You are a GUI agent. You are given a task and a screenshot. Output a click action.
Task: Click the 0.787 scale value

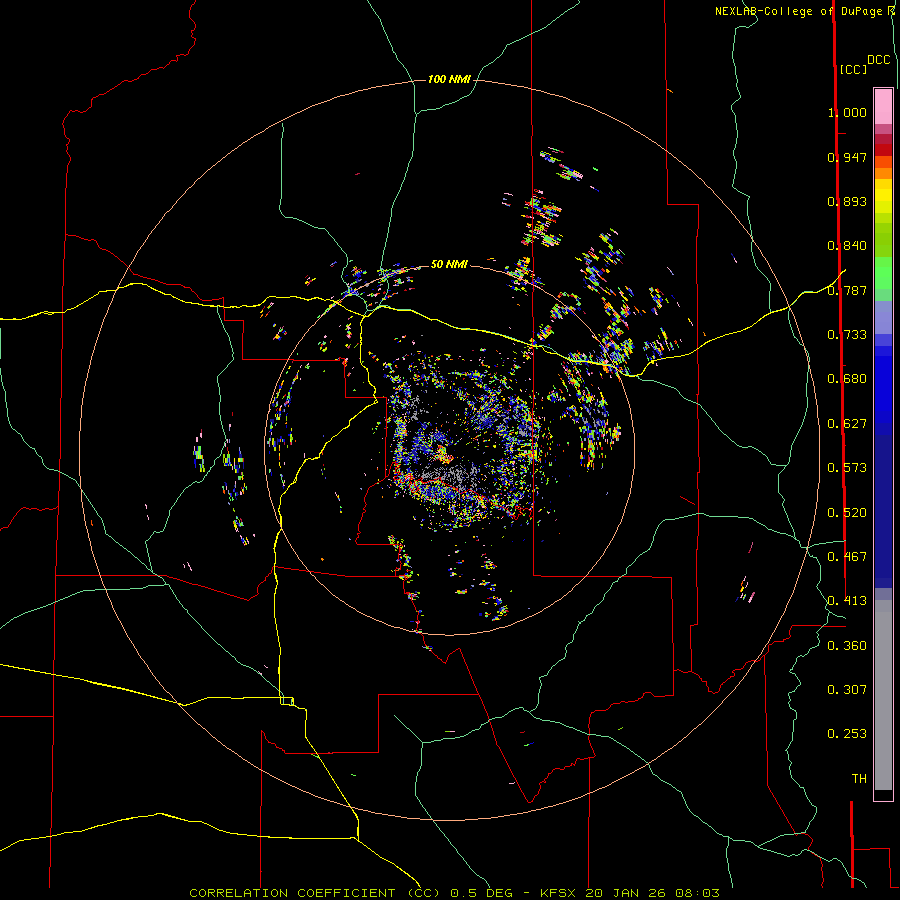847,290
